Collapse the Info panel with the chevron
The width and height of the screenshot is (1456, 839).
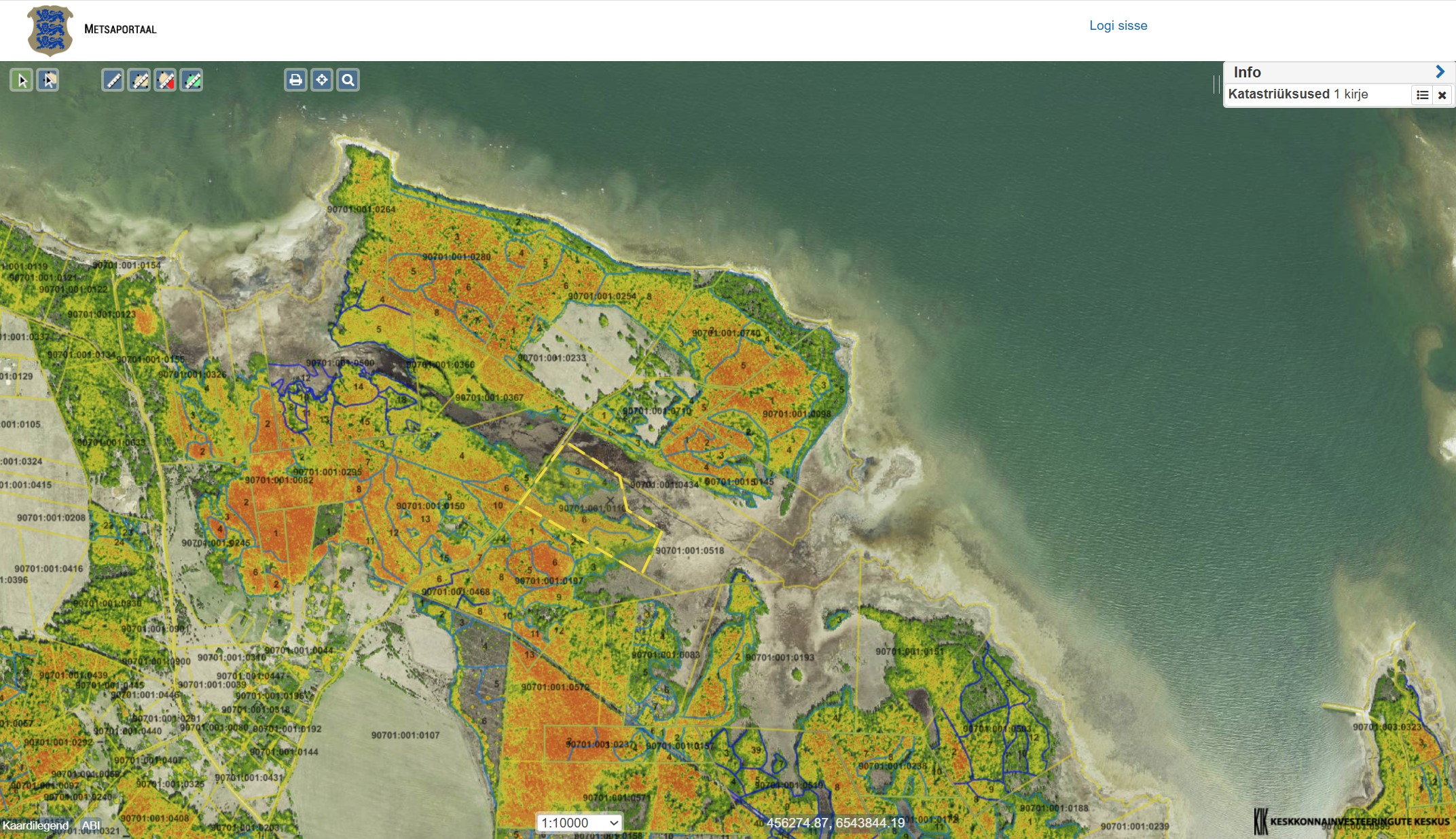pyautogui.click(x=1440, y=71)
